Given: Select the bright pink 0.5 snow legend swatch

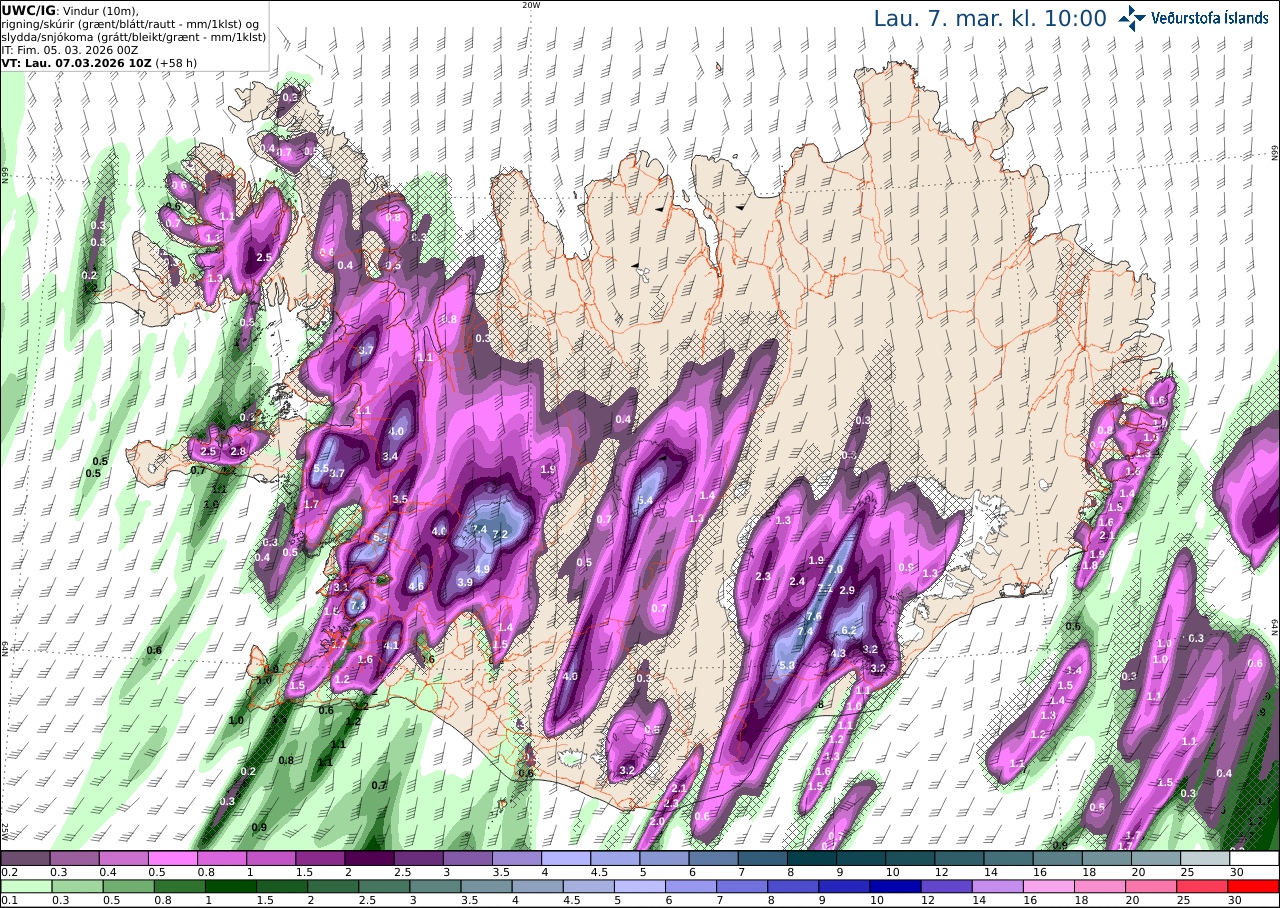Looking at the screenshot, I should [x=173, y=858].
